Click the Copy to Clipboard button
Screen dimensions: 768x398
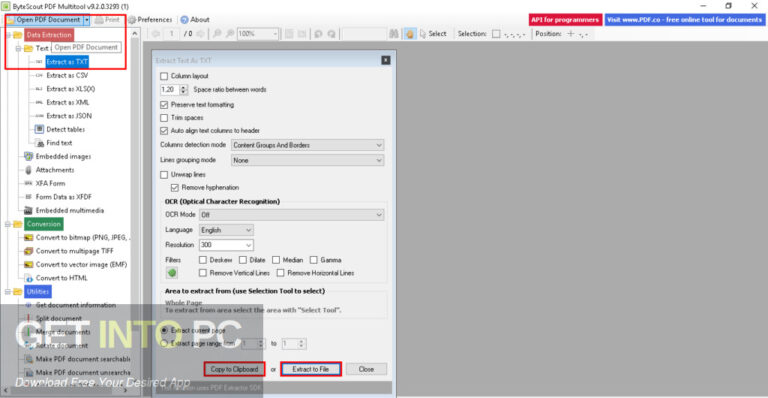(x=234, y=369)
